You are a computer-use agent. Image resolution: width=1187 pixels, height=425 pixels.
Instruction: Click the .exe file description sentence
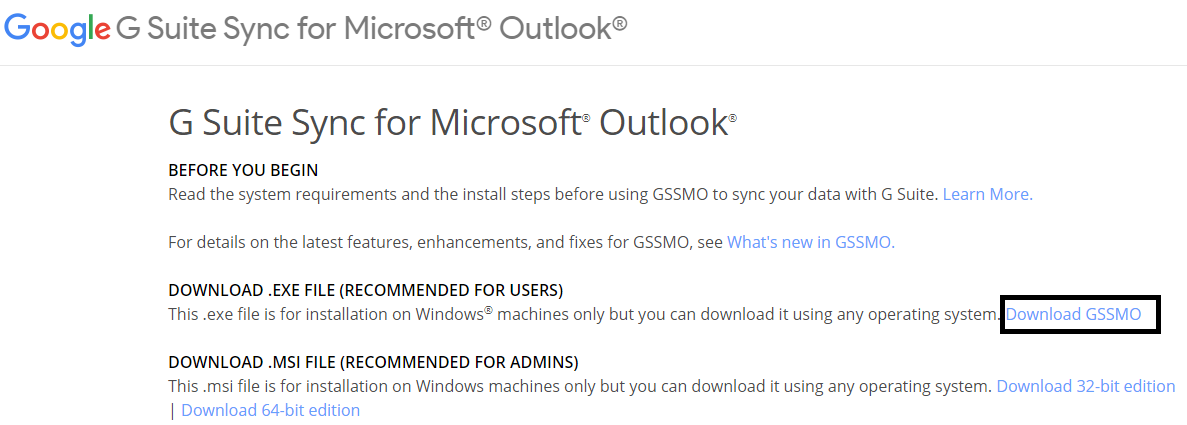tap(585, 314)
